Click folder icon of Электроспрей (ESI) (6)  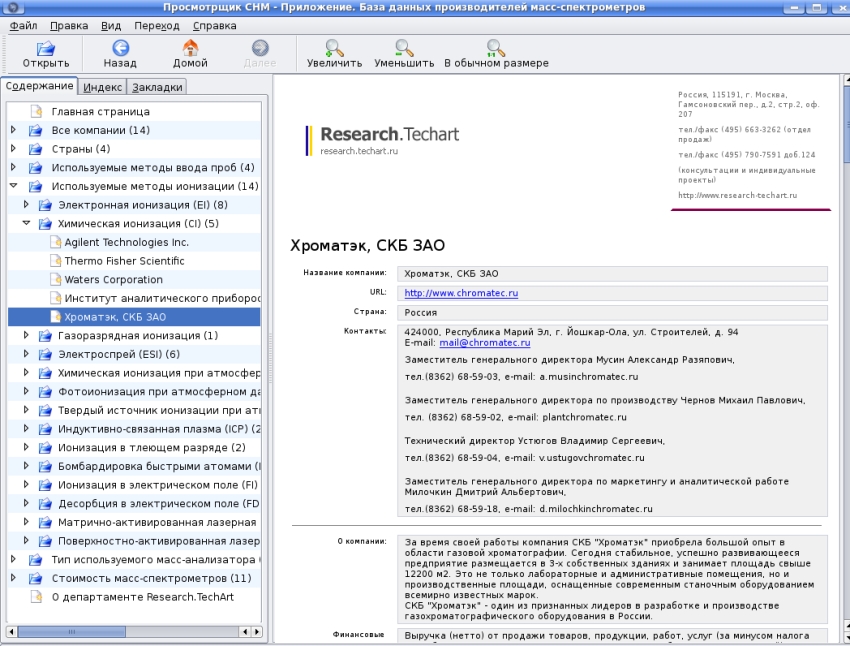click(46, 354)
